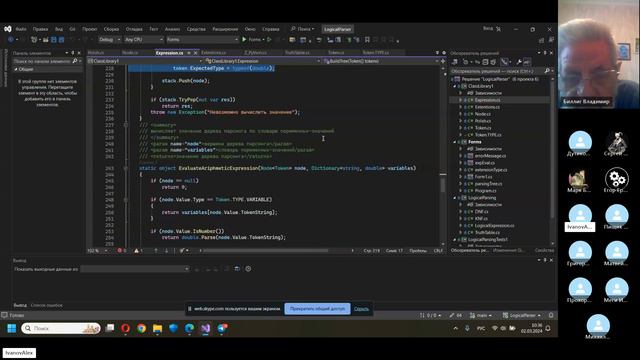Collapse the LogicalParsing project node
Screen dimensions: 640x360
coord(455,198)
